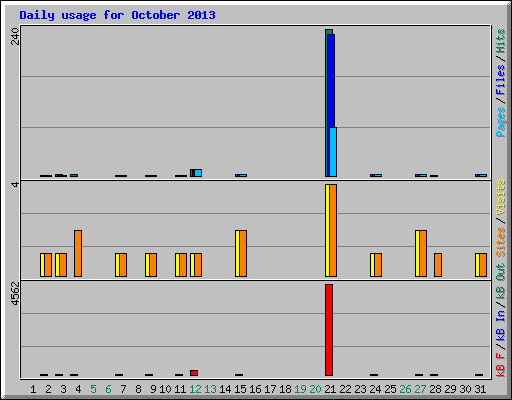Click the day '21' x-axis label
This screenshot has height=400, width=512.
click(330, 389)
